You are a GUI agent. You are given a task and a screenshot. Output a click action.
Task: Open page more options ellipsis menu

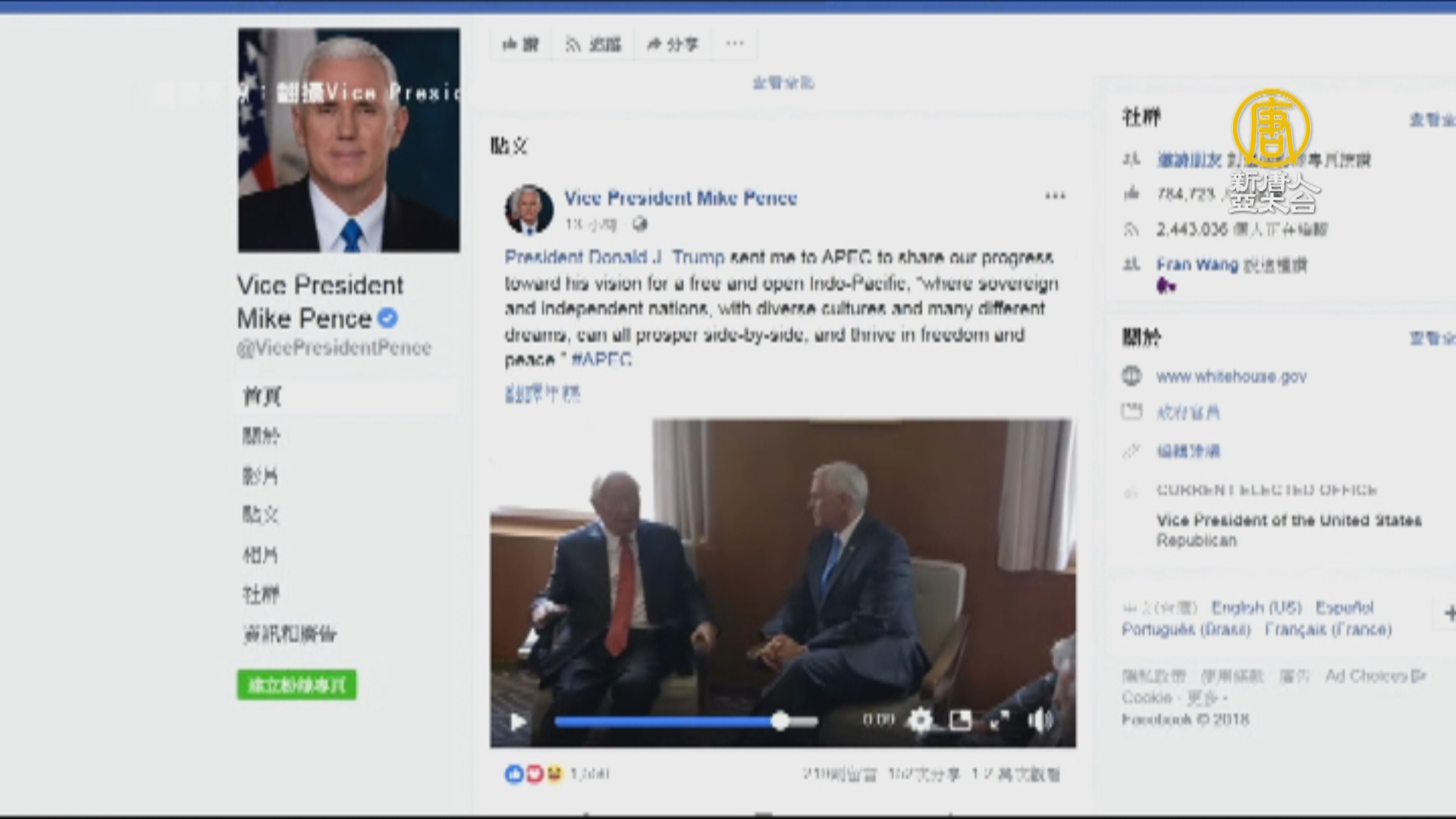735,43
